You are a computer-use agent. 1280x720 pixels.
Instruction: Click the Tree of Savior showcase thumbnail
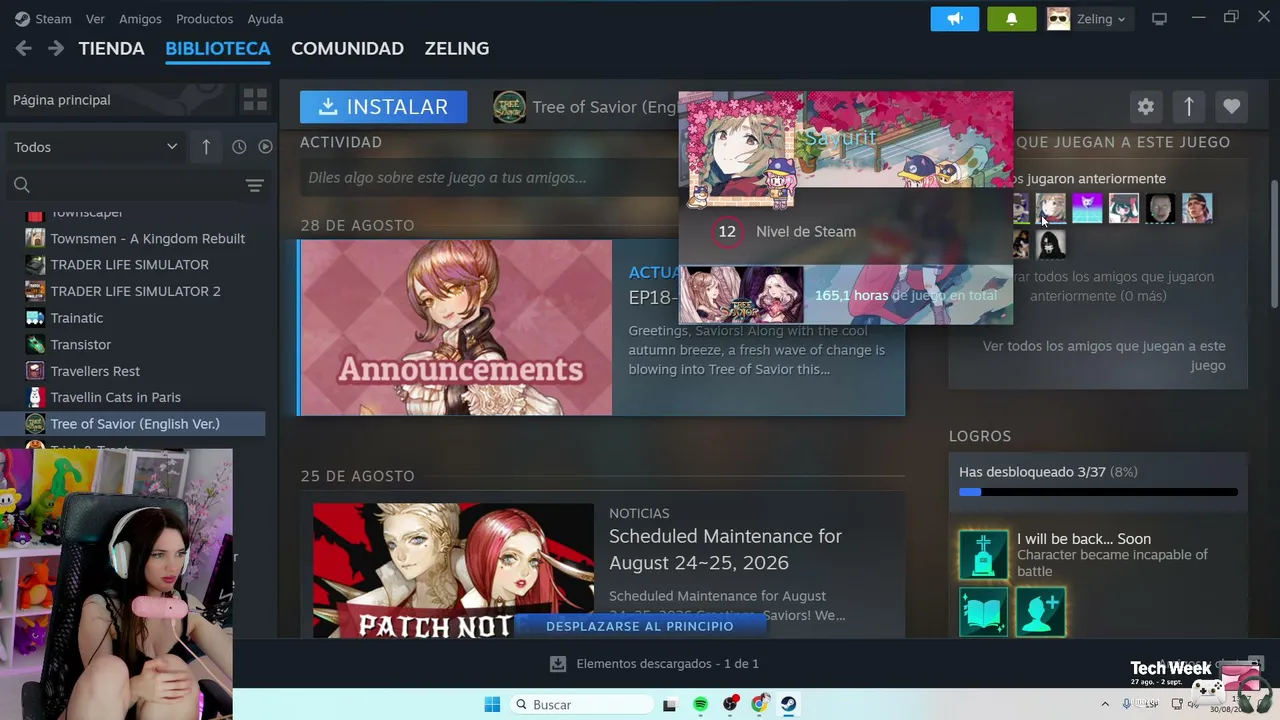[x=742, y=295]
